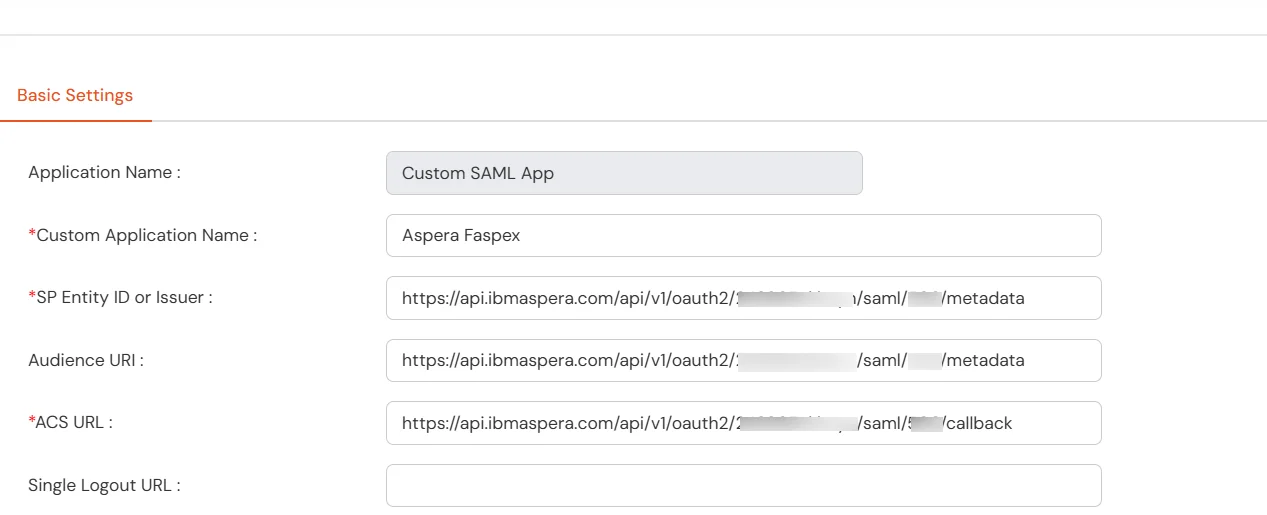Click the "Audience URI :" label text
Viewport: 1267px width, 515px height.
[x=86, y=360]
